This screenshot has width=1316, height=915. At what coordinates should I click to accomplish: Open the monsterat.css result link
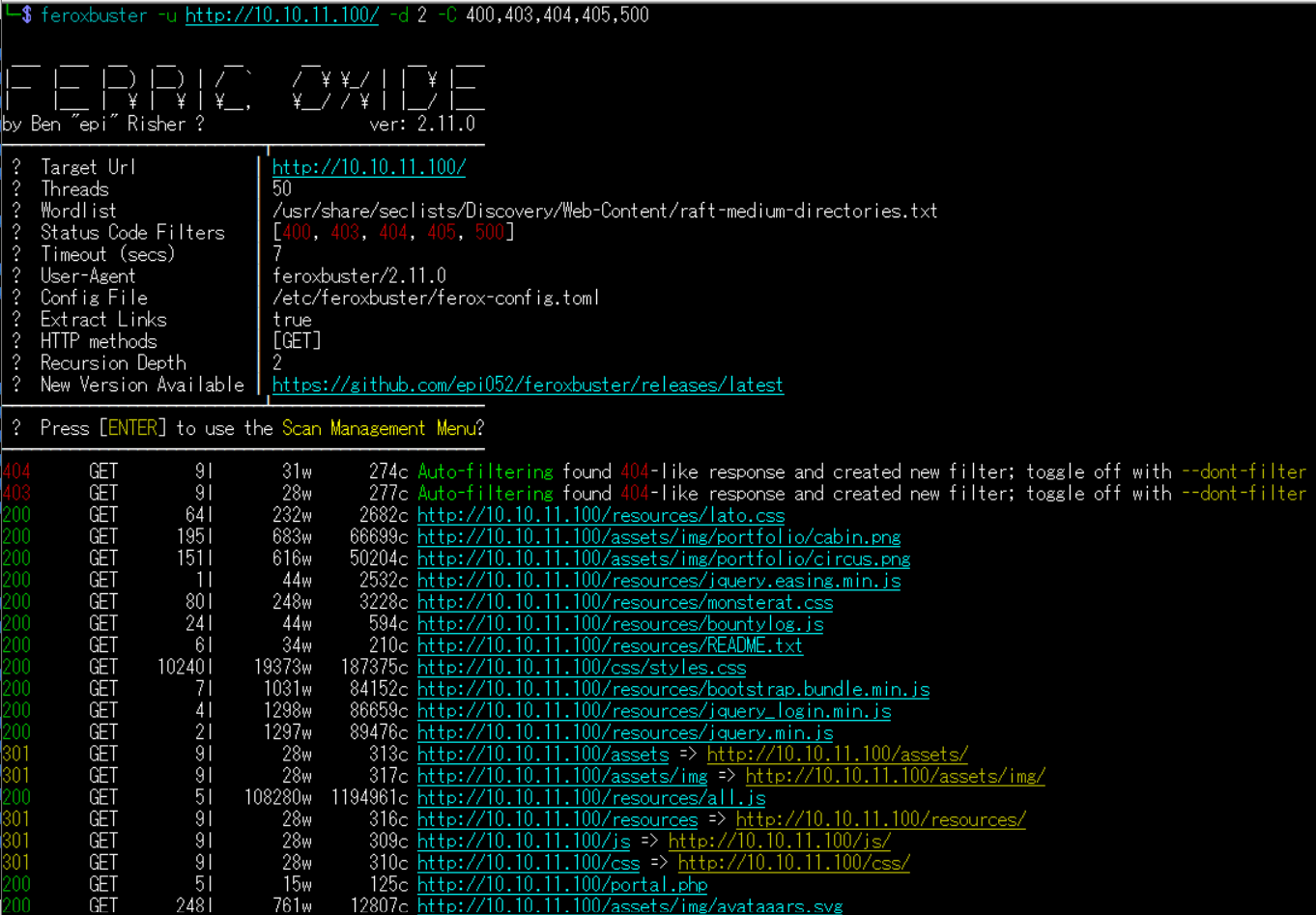tap(624, 602)
